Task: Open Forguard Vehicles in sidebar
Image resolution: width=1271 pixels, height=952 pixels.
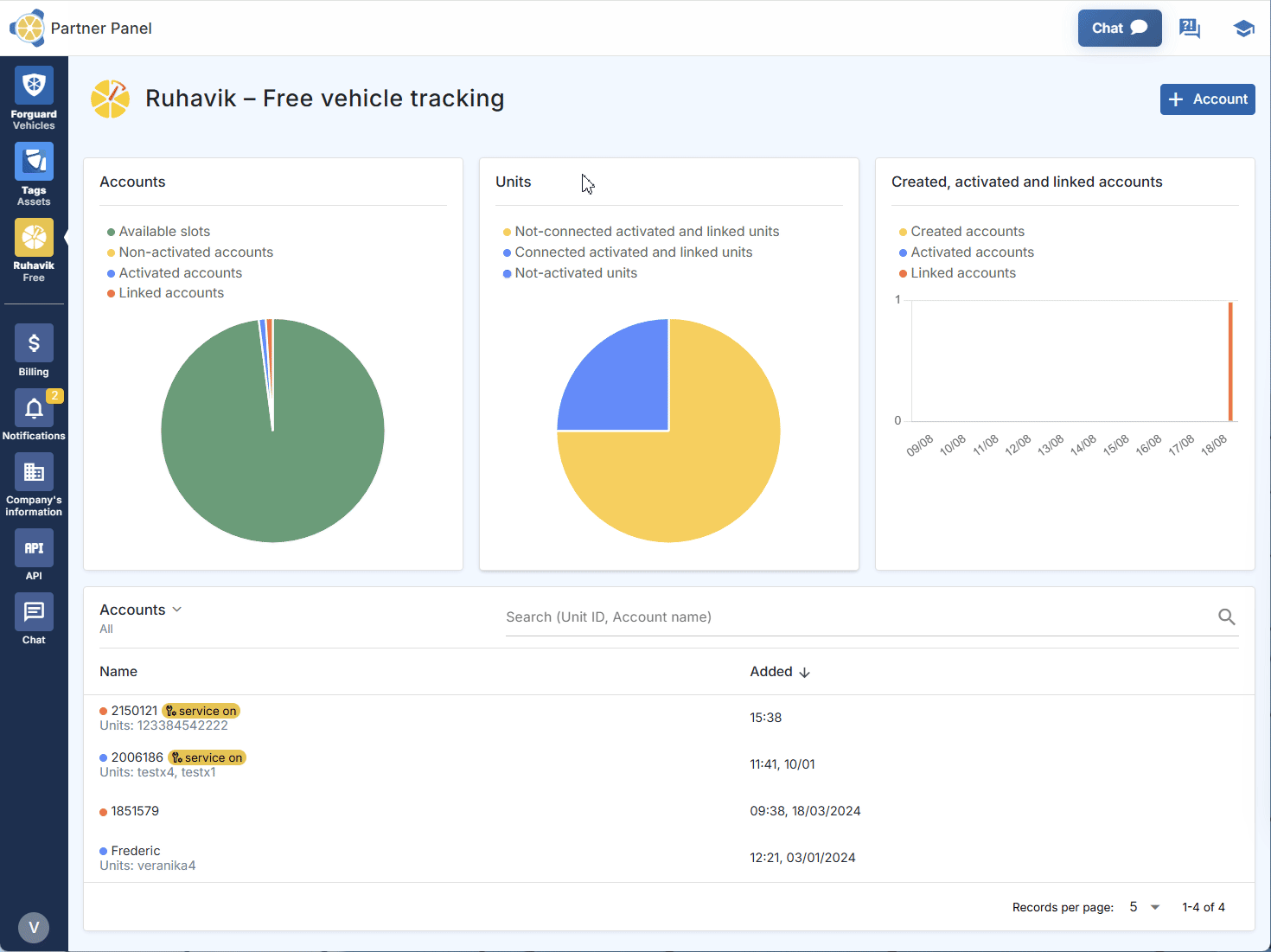Action: pyautogui.click(x=34, y=98)
